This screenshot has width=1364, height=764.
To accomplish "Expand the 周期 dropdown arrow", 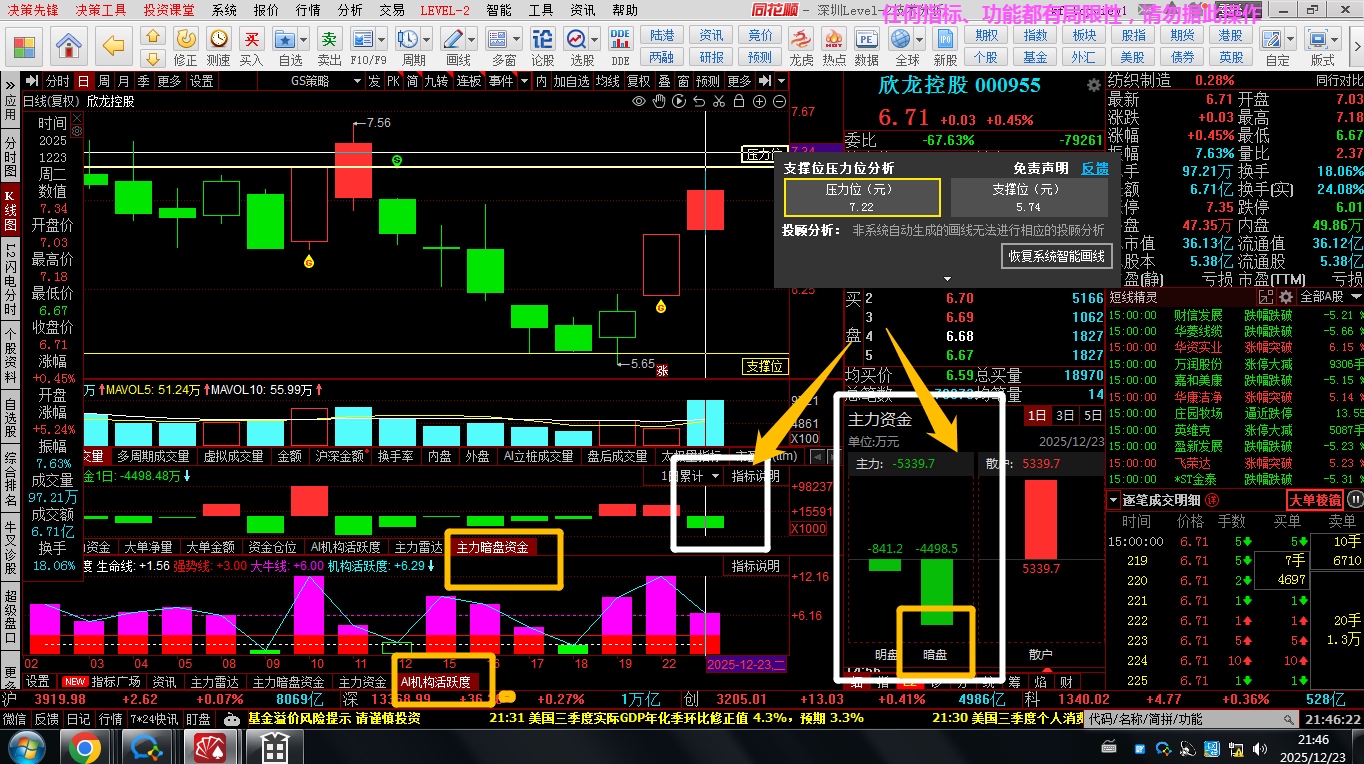I will point(427,40).
